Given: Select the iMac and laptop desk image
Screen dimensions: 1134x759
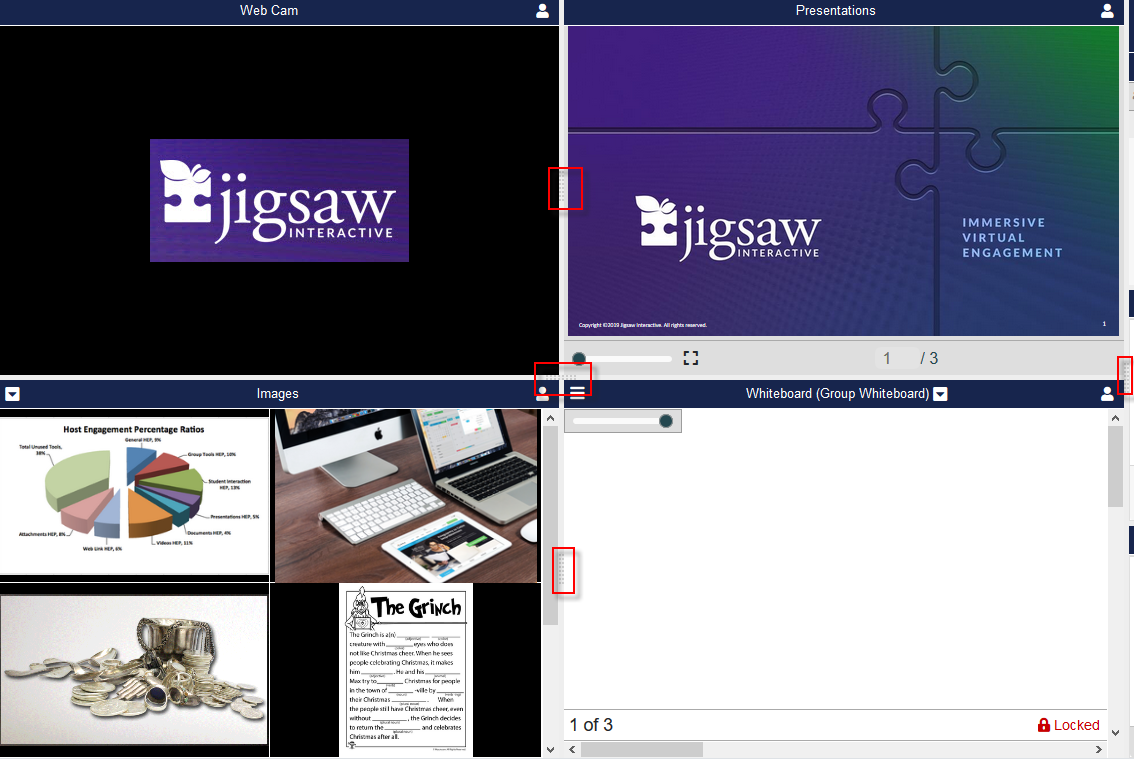Looking at the screenshot, I should click(x=407, y=495).
